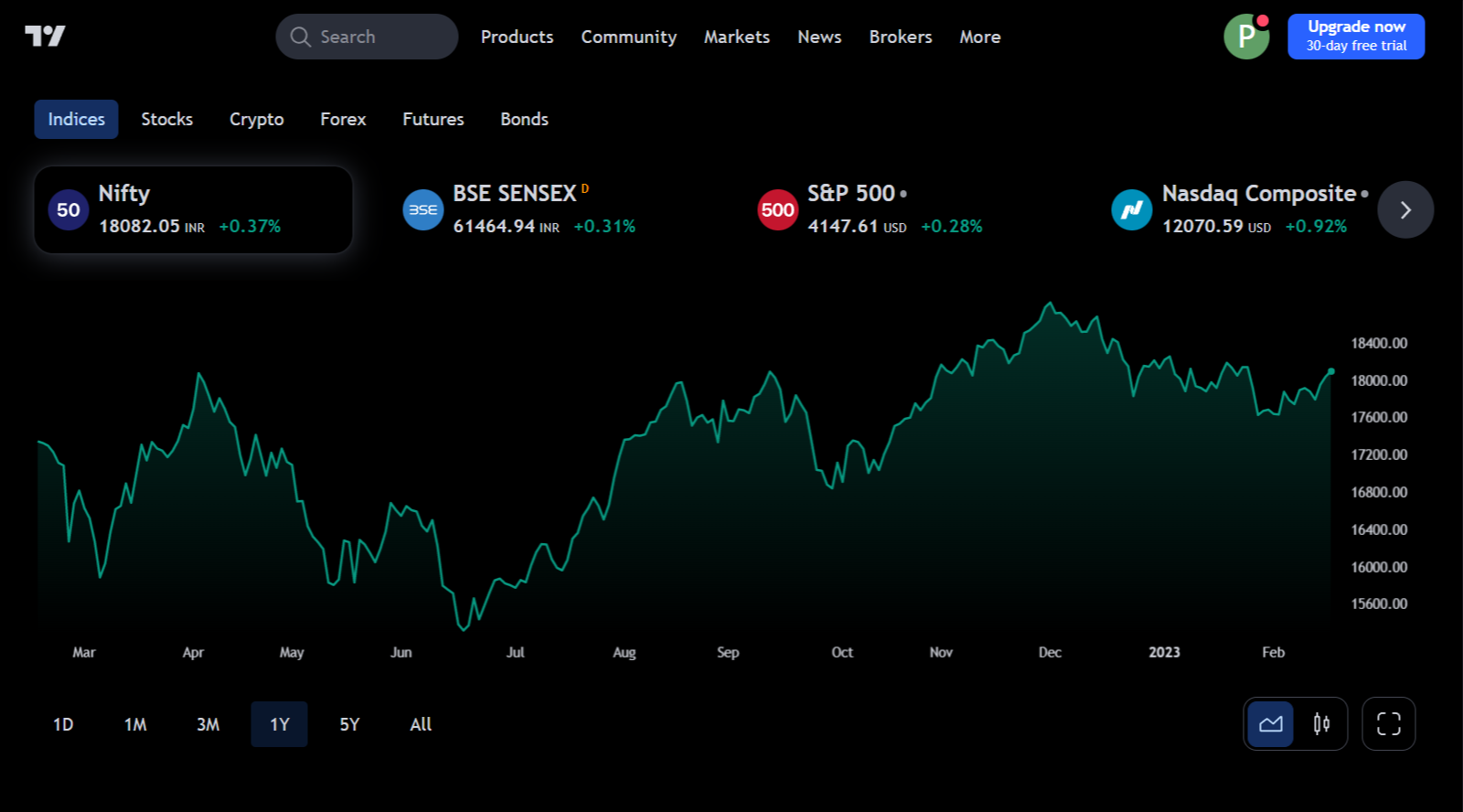
Task: Select the Crypto tab
Action: [257, 119]
